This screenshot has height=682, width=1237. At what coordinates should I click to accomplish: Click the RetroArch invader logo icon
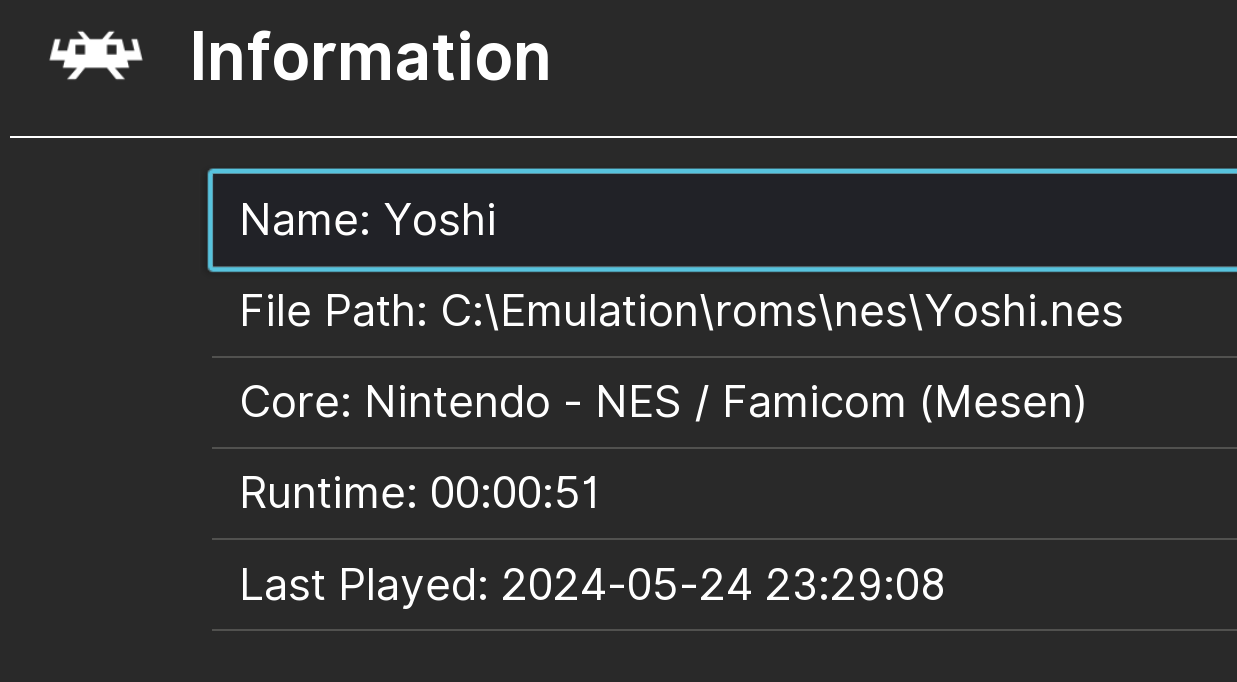[96, 56]
